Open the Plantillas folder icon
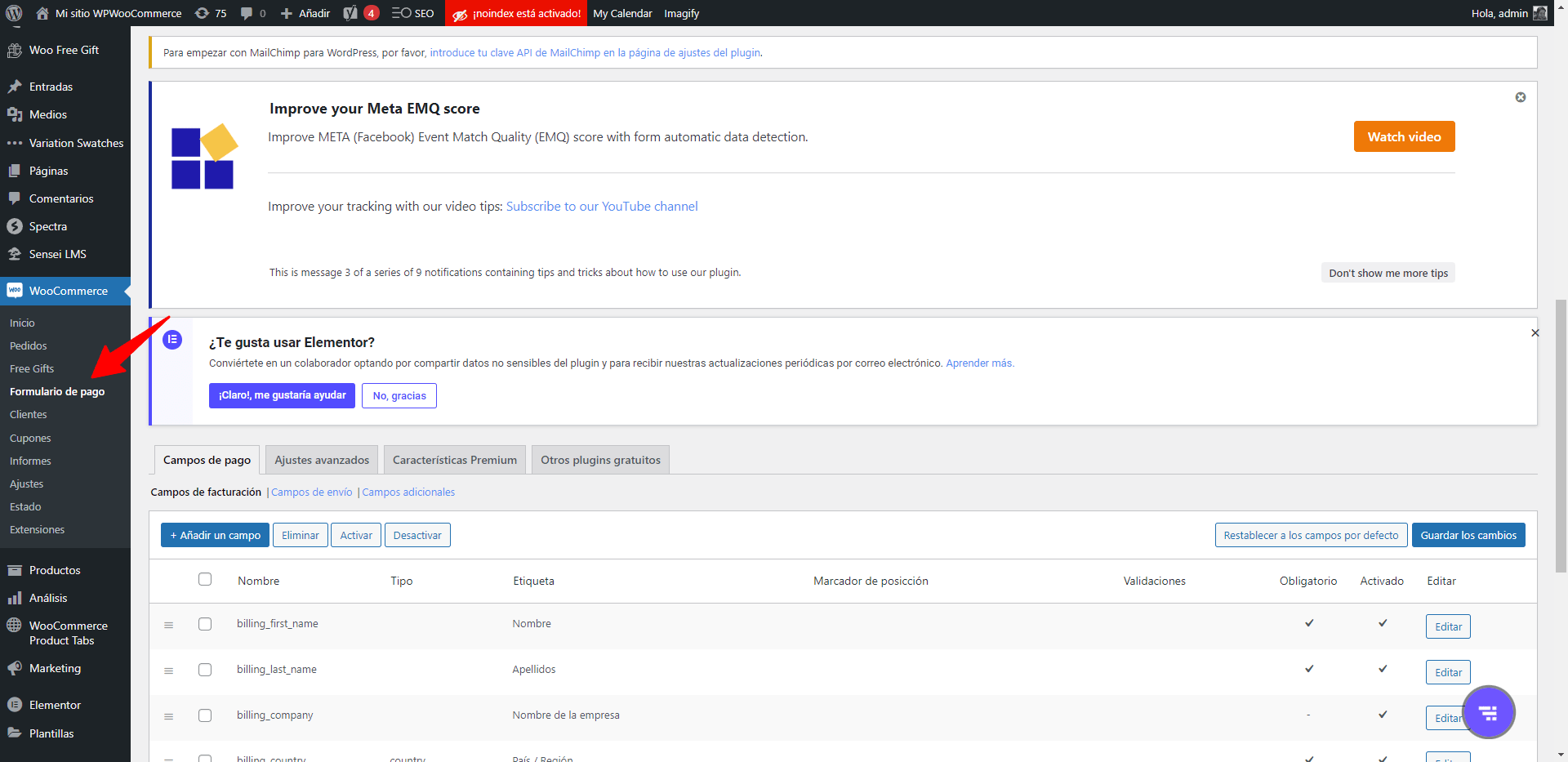The height and width of the screenshot is (762, 1568). coord(15,733)
